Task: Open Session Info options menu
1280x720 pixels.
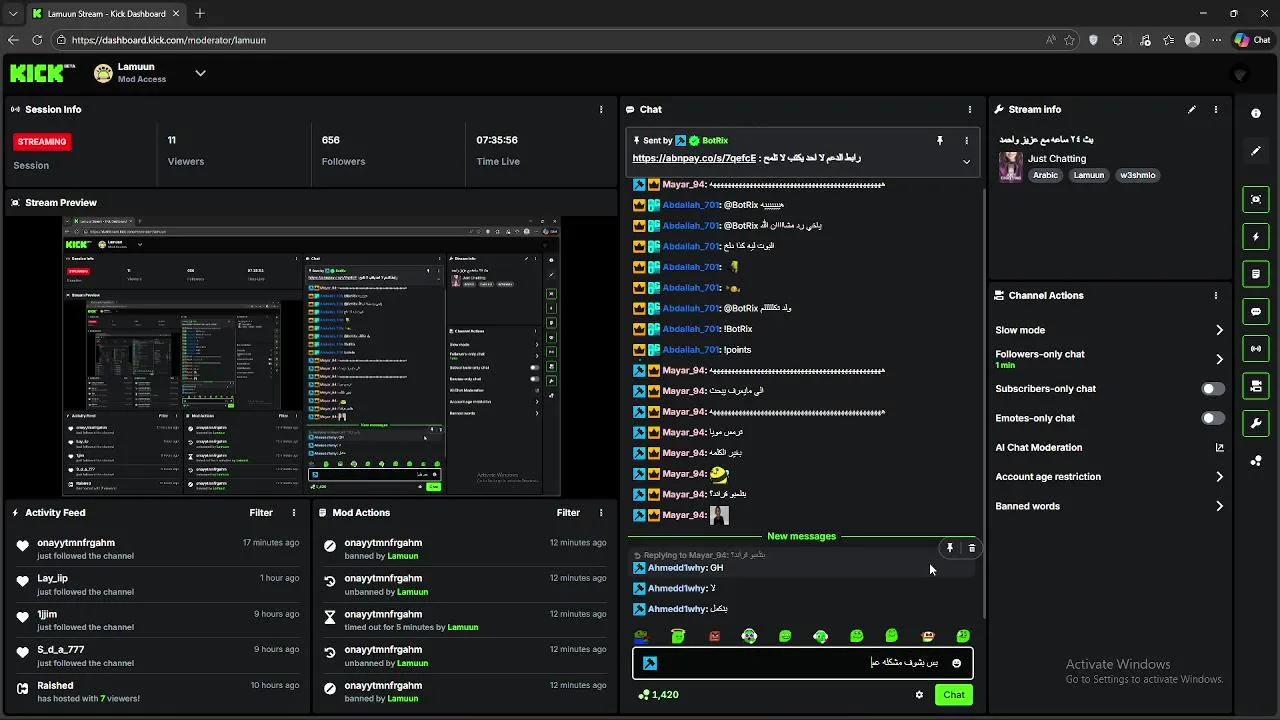Action: point(601,110)
